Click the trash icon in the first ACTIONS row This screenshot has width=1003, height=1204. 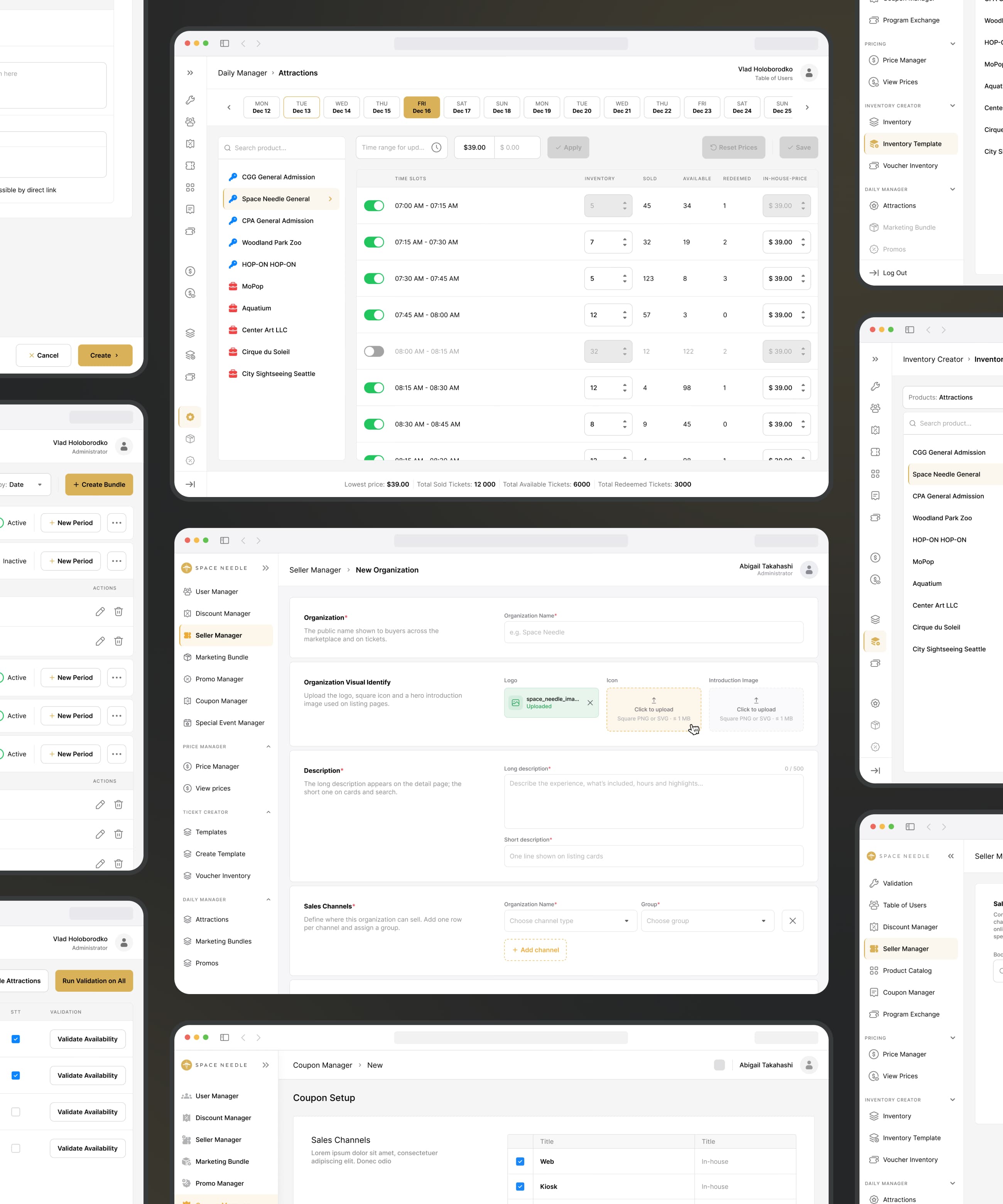pyautogui.click(x=119, y=612)
